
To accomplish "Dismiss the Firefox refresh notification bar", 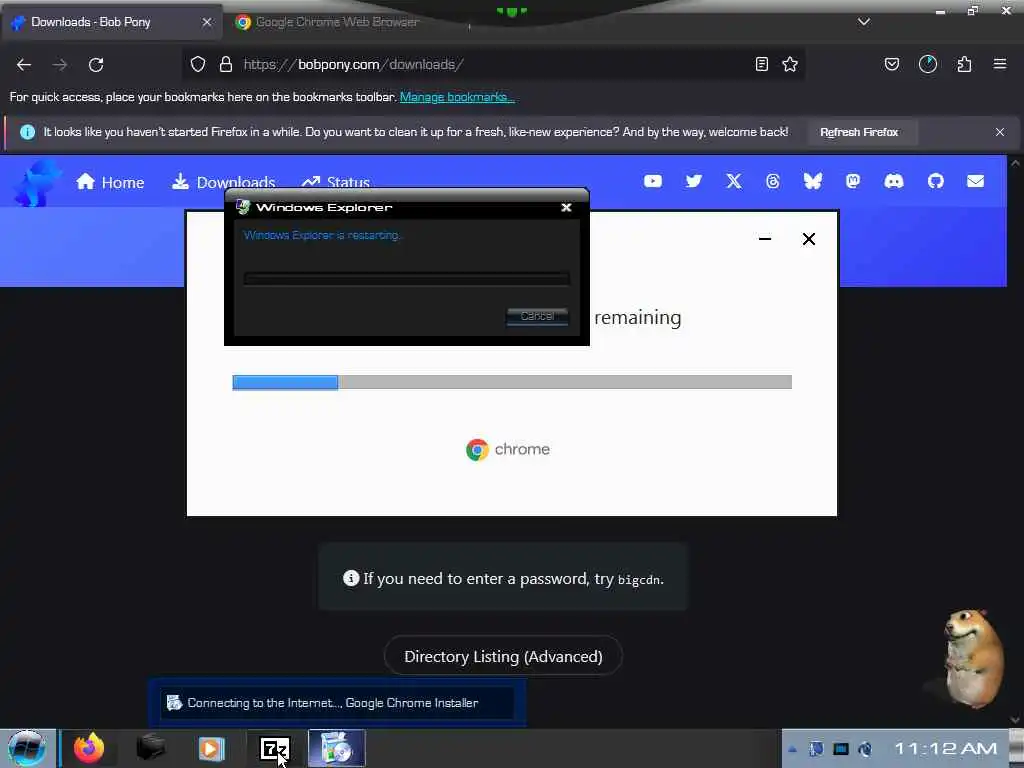I will click(1000, 132).
